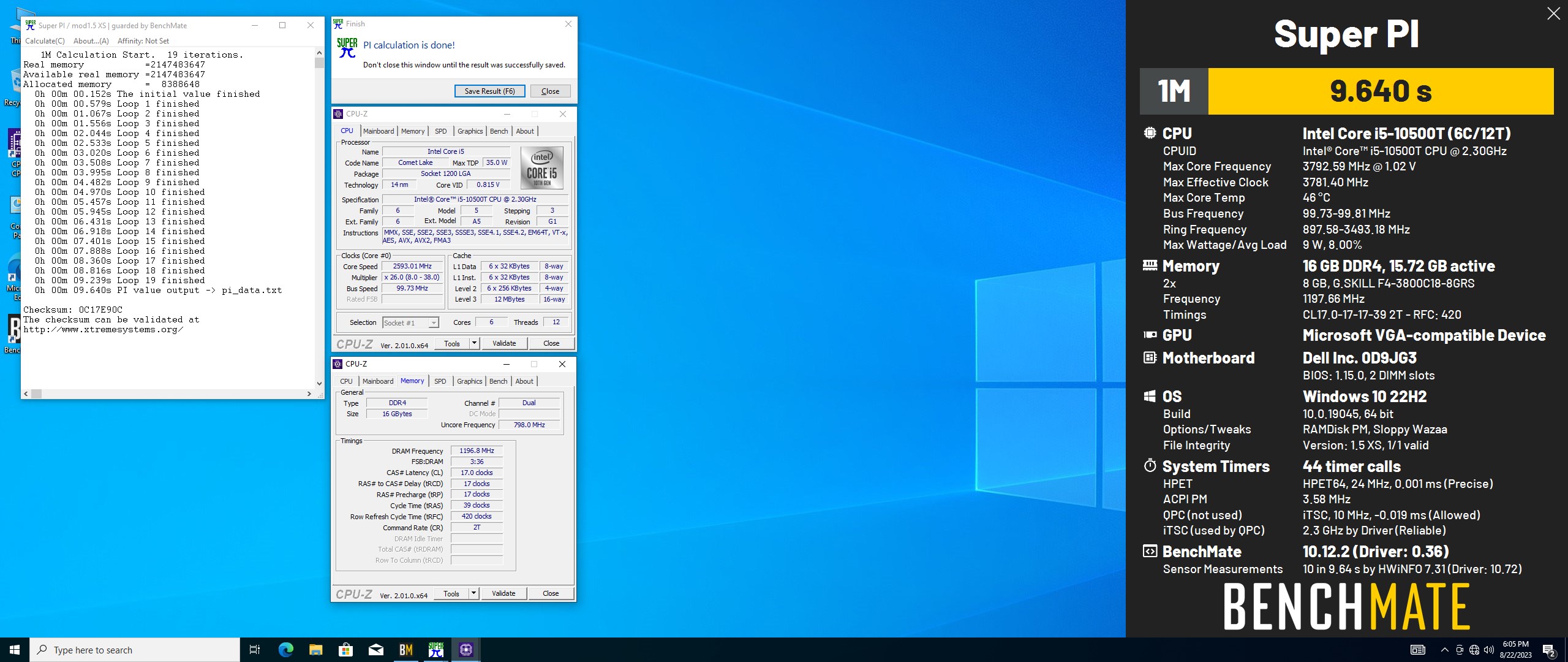Close the Finish dialog with X
Screen dimensions: 1568x662
tap(568, 24)
